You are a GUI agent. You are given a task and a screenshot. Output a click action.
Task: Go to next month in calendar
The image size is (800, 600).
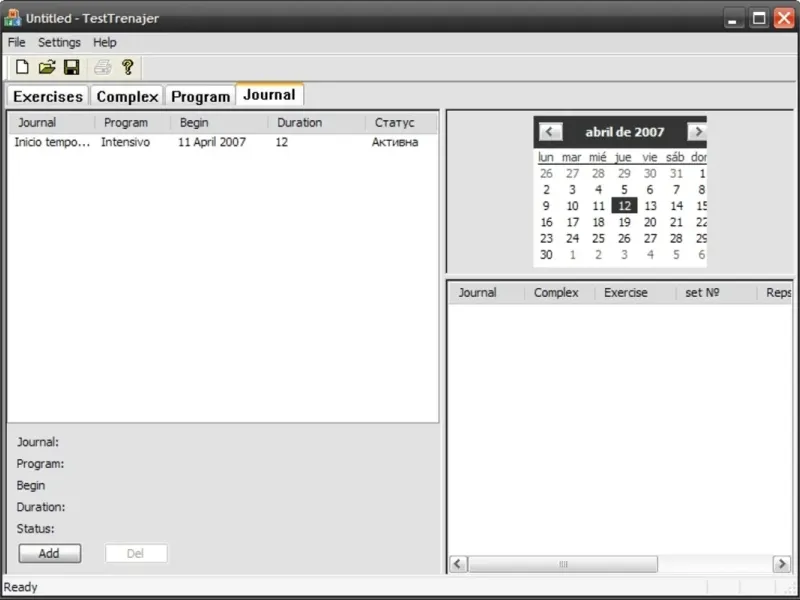pos(697,132)
